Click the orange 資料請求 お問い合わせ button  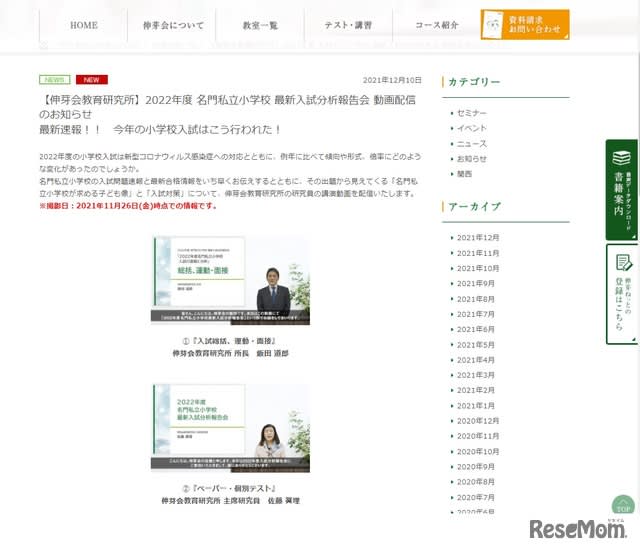coord(525,24)
